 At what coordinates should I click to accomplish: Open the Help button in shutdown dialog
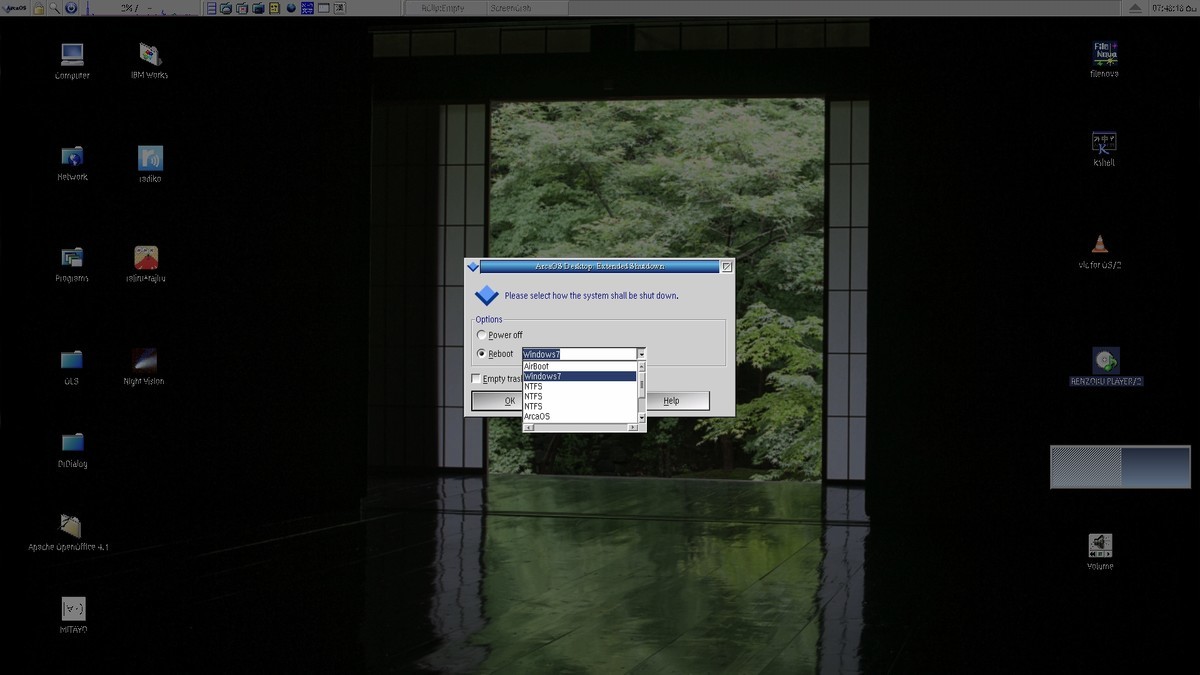[x=671, y=401]
